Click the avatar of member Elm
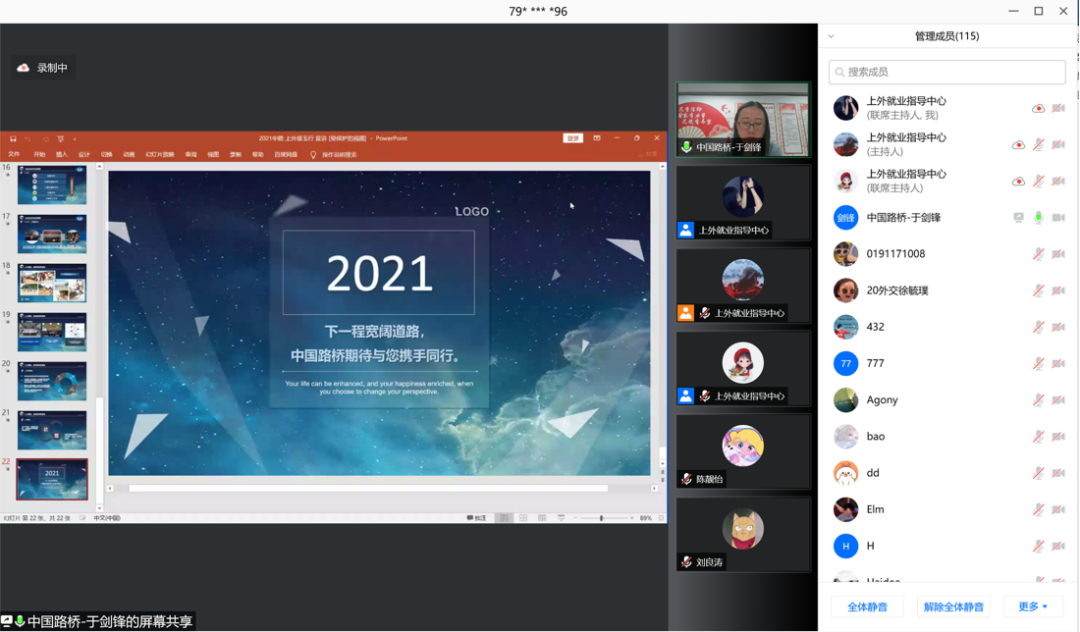The width and height of the screenshot is (1080, 632). point(846,509)
